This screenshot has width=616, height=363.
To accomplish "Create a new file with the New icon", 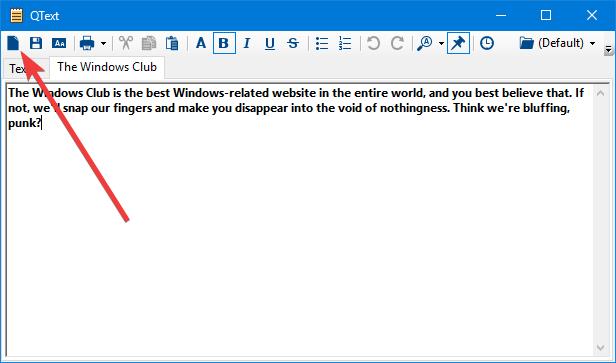I will [13, 43].
